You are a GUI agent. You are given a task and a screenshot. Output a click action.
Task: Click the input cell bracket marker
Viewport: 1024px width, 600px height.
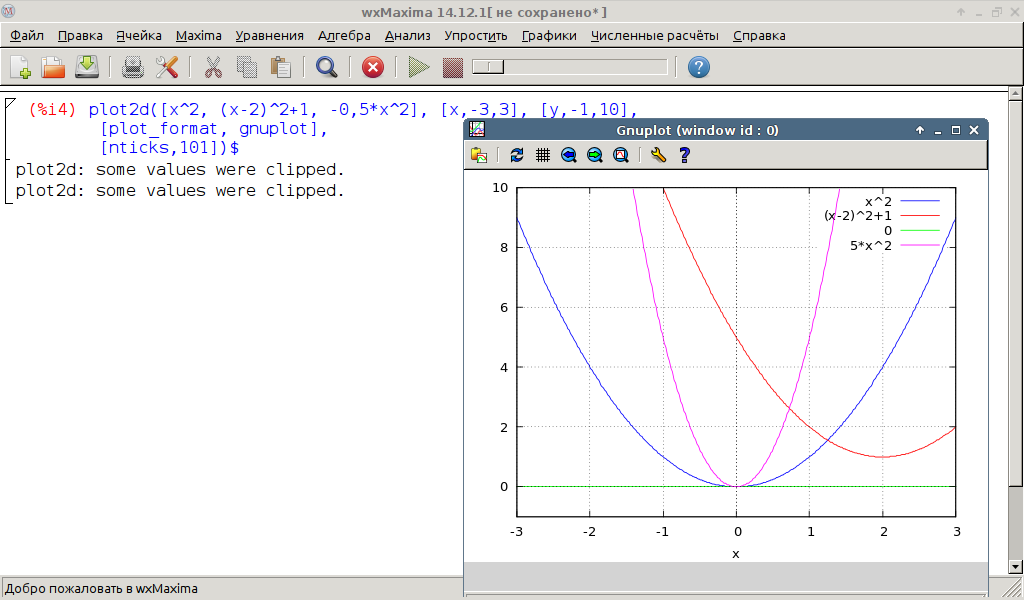point(8,104)
